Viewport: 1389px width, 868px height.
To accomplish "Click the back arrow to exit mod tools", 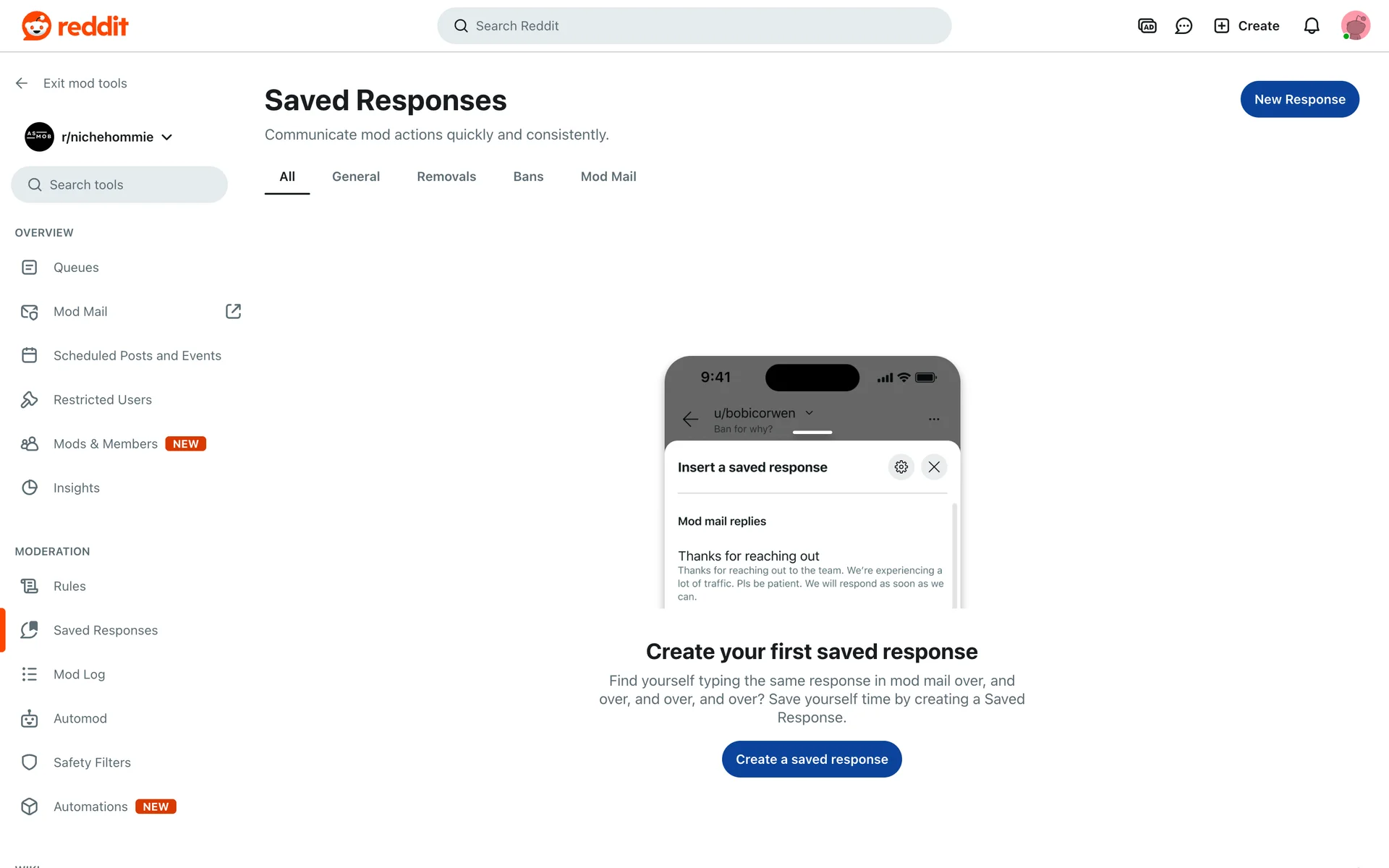I will [x=22, y=83].
